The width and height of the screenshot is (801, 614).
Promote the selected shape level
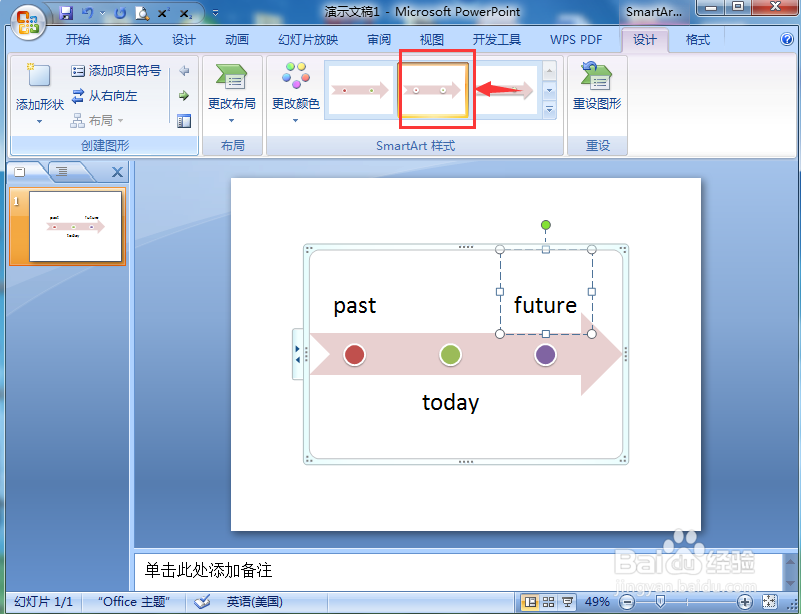(x=184, y=70)
